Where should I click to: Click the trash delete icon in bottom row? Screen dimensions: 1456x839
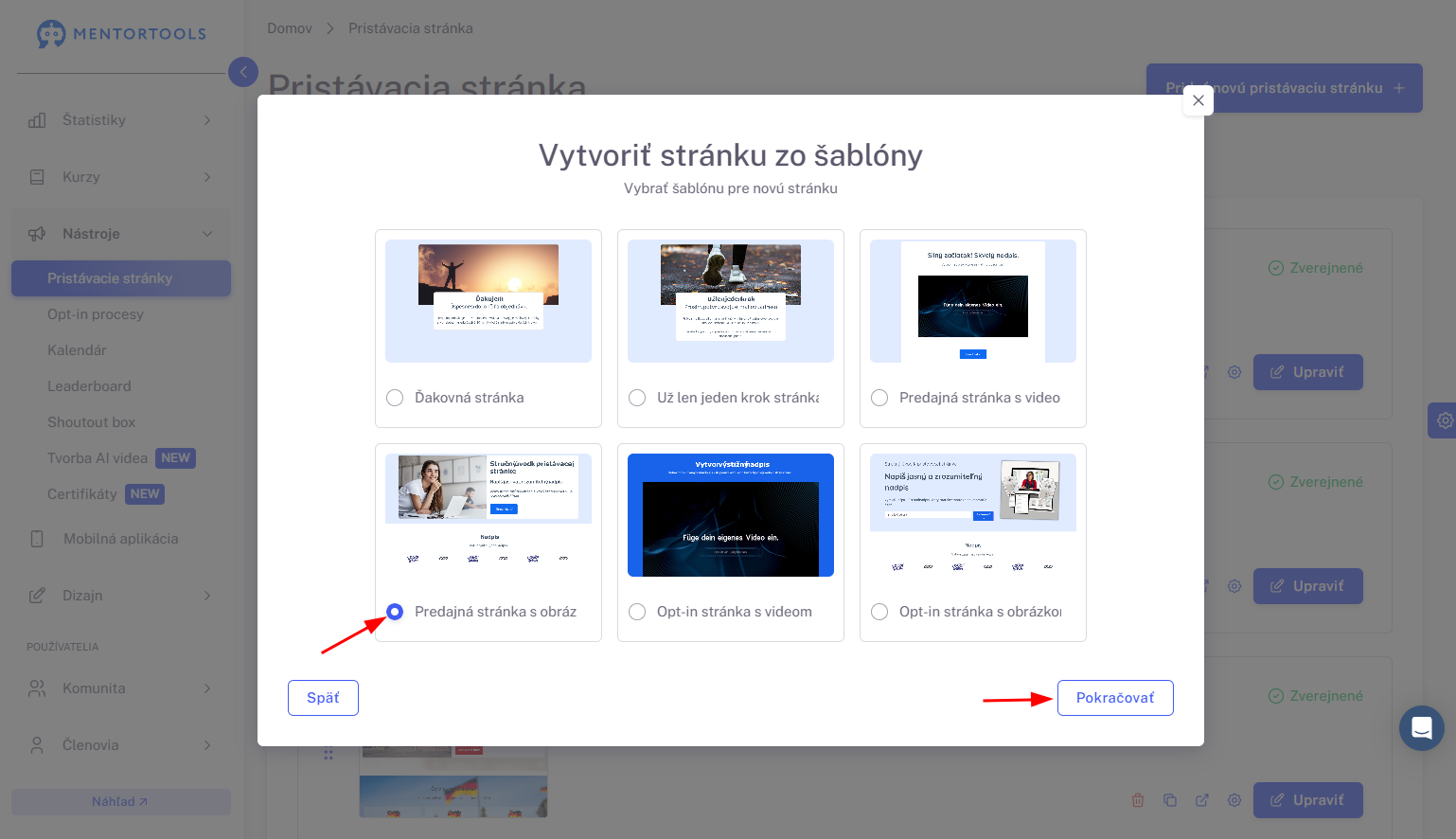[1138, 800]
